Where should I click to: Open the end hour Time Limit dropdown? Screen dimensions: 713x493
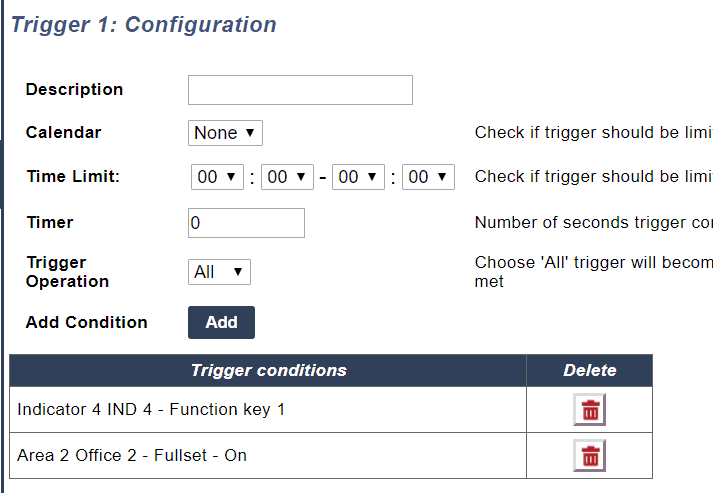[358, 177]
